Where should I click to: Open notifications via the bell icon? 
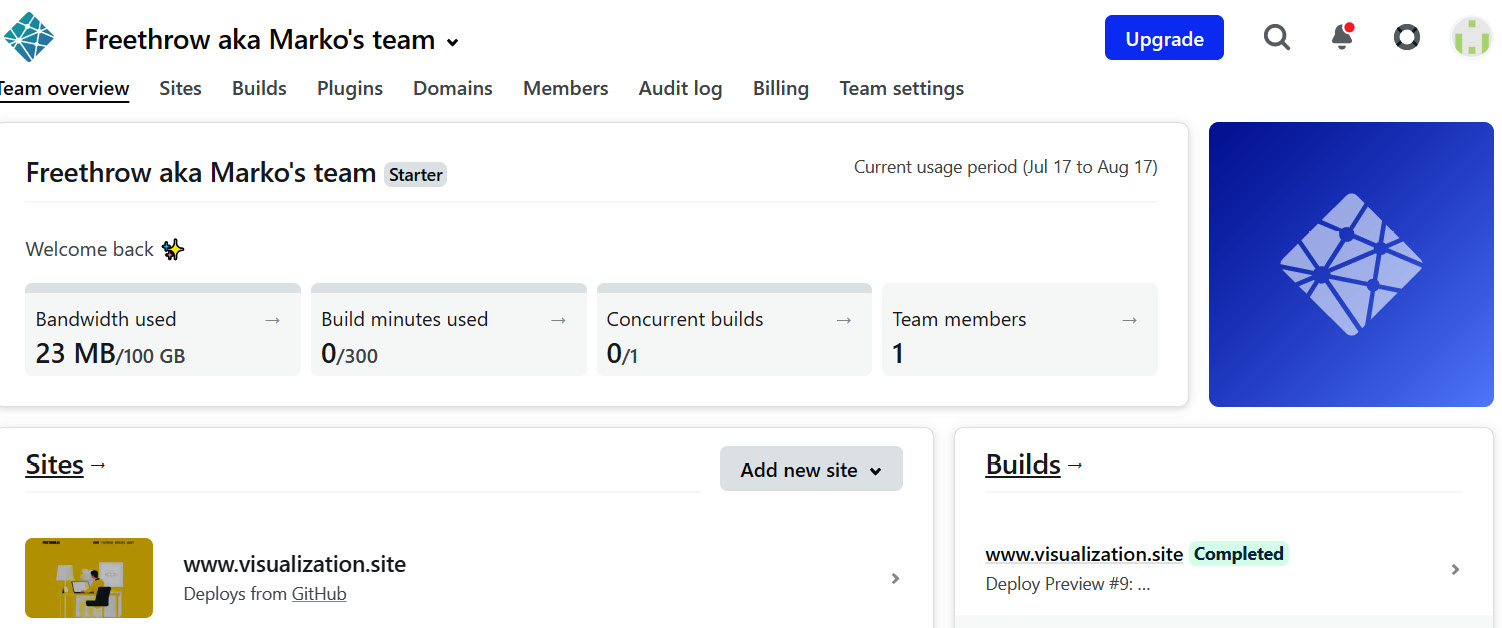tap(1341, 38)
